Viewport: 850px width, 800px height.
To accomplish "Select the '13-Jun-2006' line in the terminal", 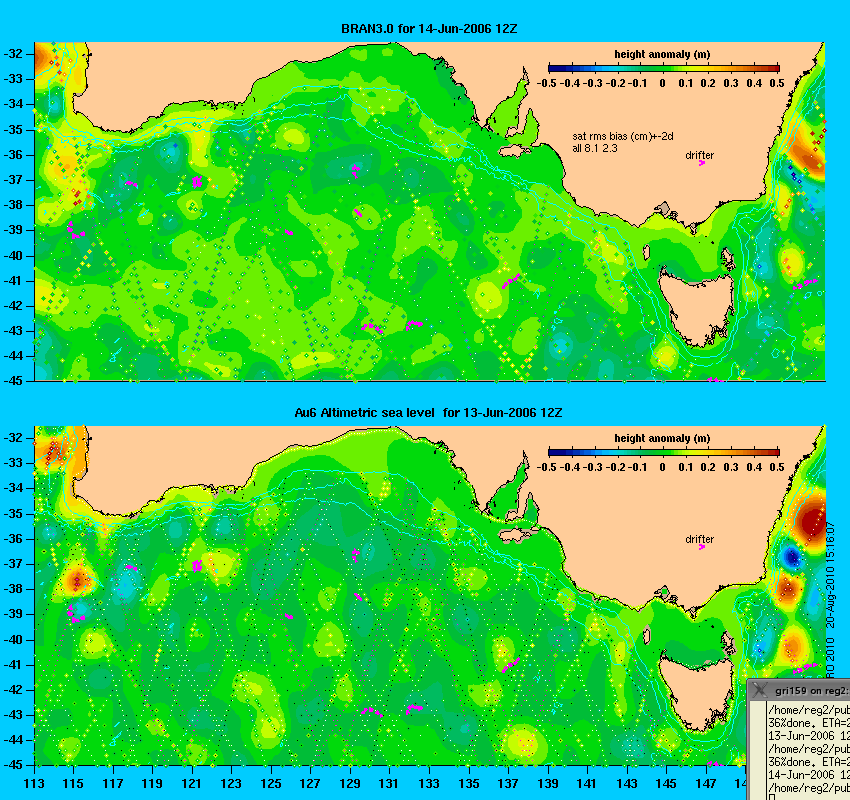I will (x=809, y=736).
